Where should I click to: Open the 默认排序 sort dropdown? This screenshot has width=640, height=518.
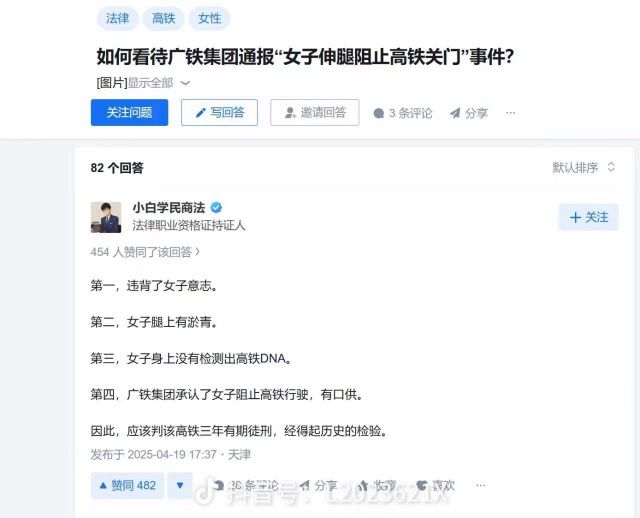coord(584,167)
